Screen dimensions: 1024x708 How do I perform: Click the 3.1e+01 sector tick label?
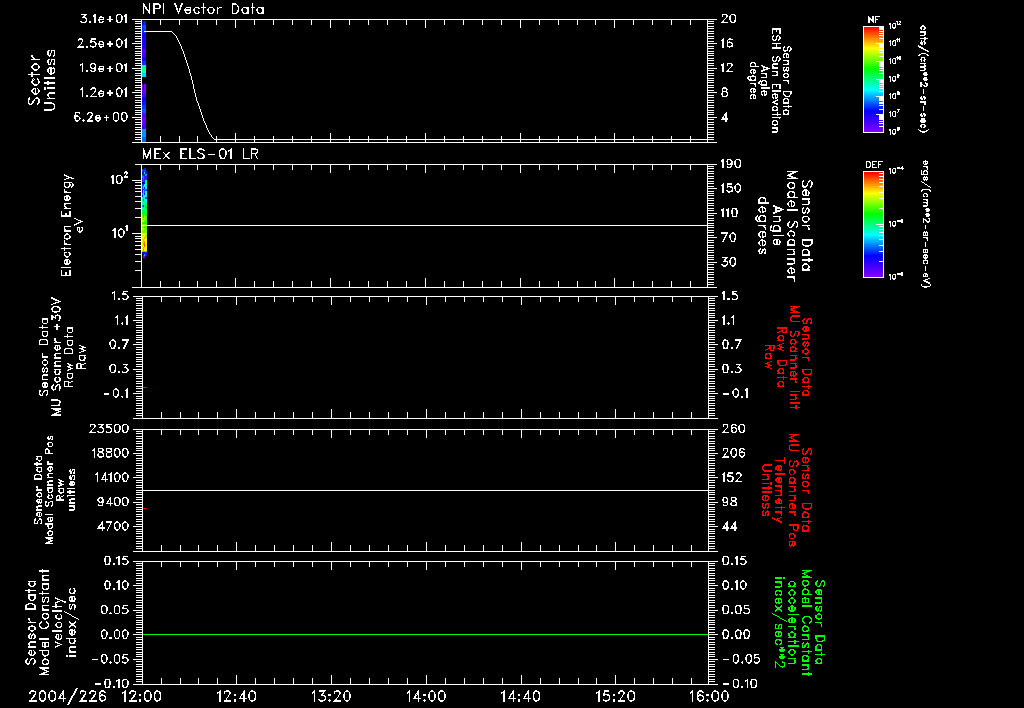point(104,19)
